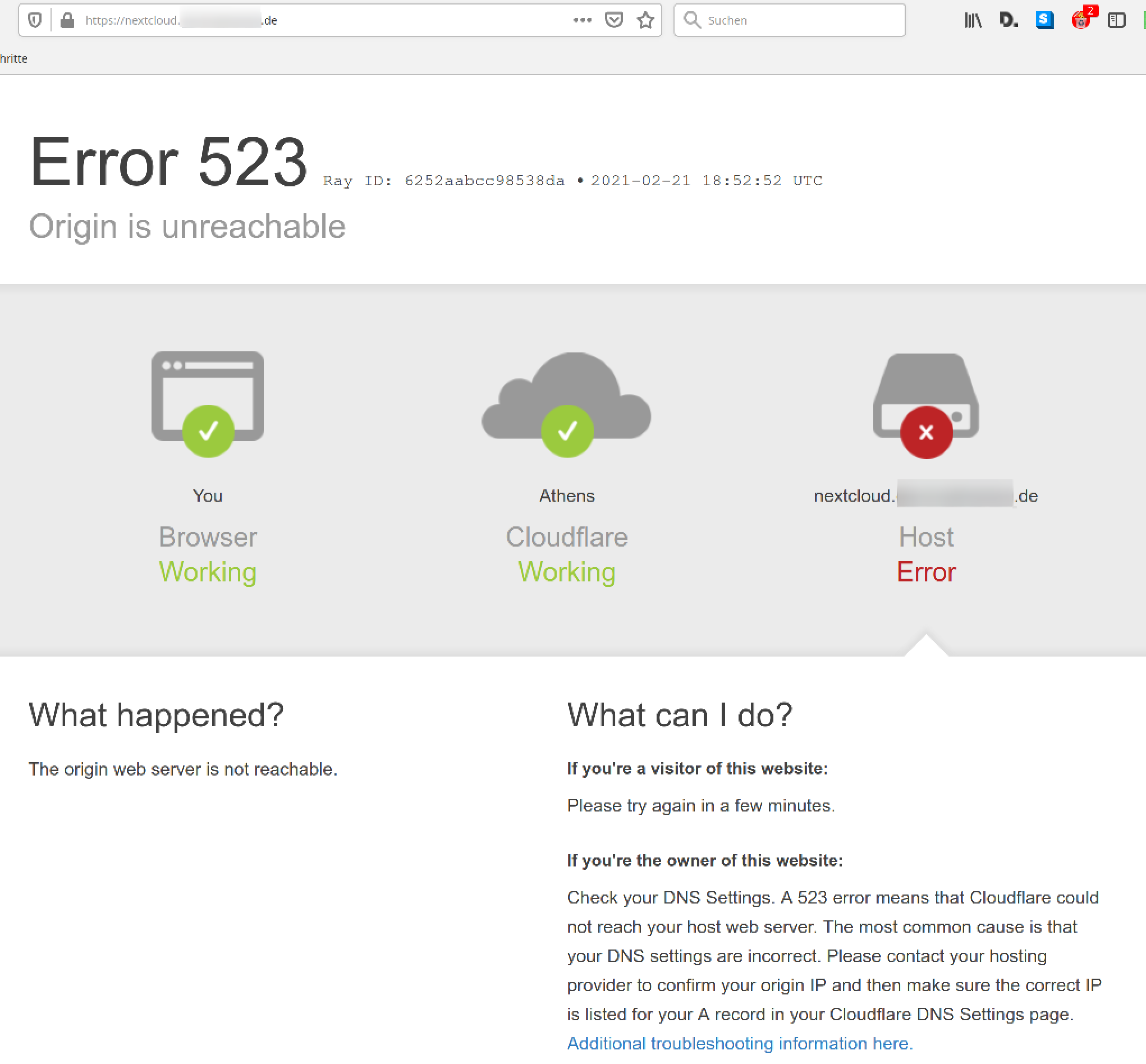Click the D. extension icon
The width and height of the screenshot is (1146, 1064).
point(1009,20)
